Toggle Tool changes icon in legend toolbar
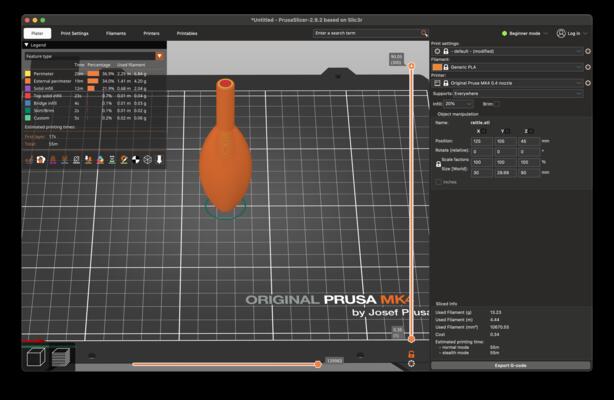The image size is (614, 400). [88, 159]
